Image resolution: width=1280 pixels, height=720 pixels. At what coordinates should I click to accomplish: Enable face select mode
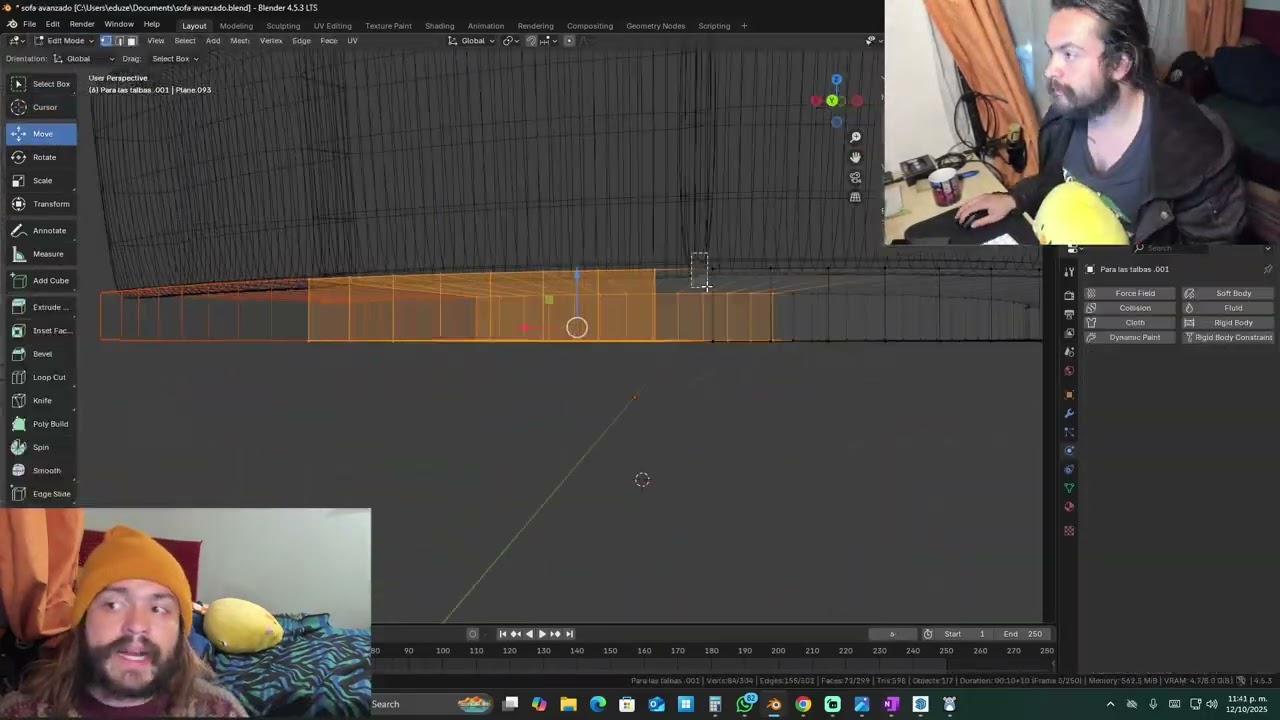(131, 41)
